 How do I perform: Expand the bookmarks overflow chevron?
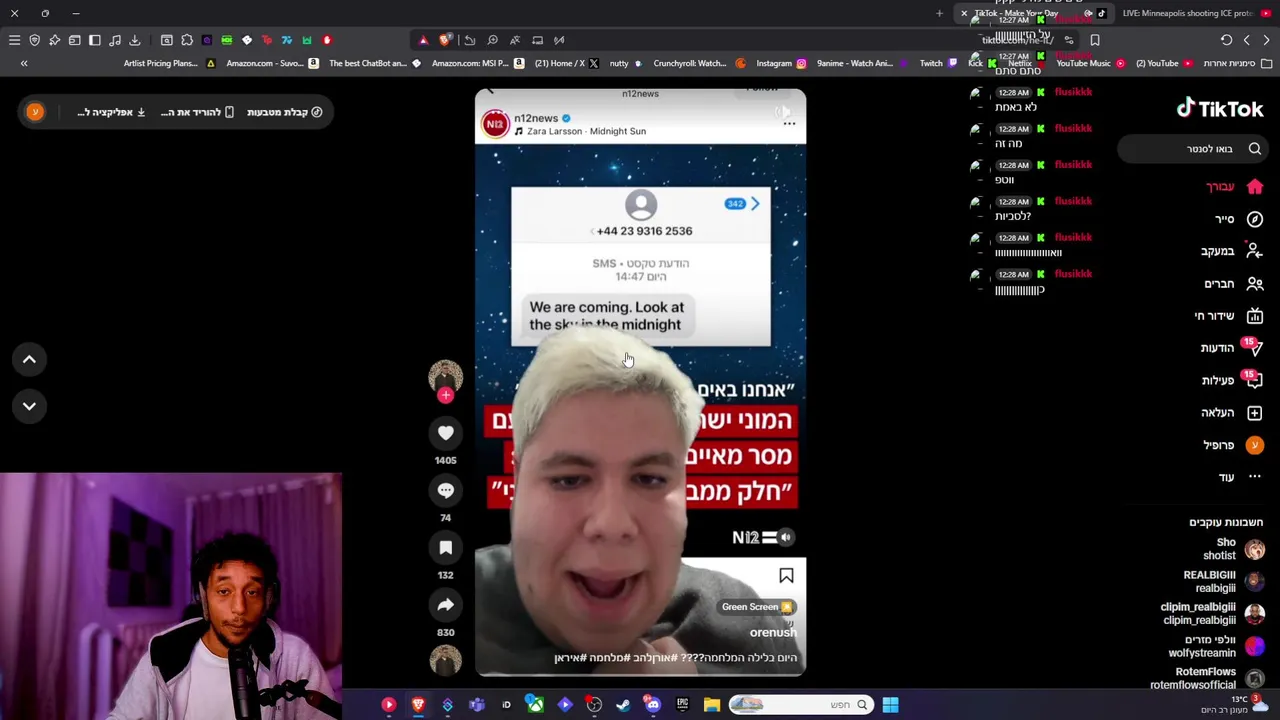pyautogui.click(x=24, y=63)
